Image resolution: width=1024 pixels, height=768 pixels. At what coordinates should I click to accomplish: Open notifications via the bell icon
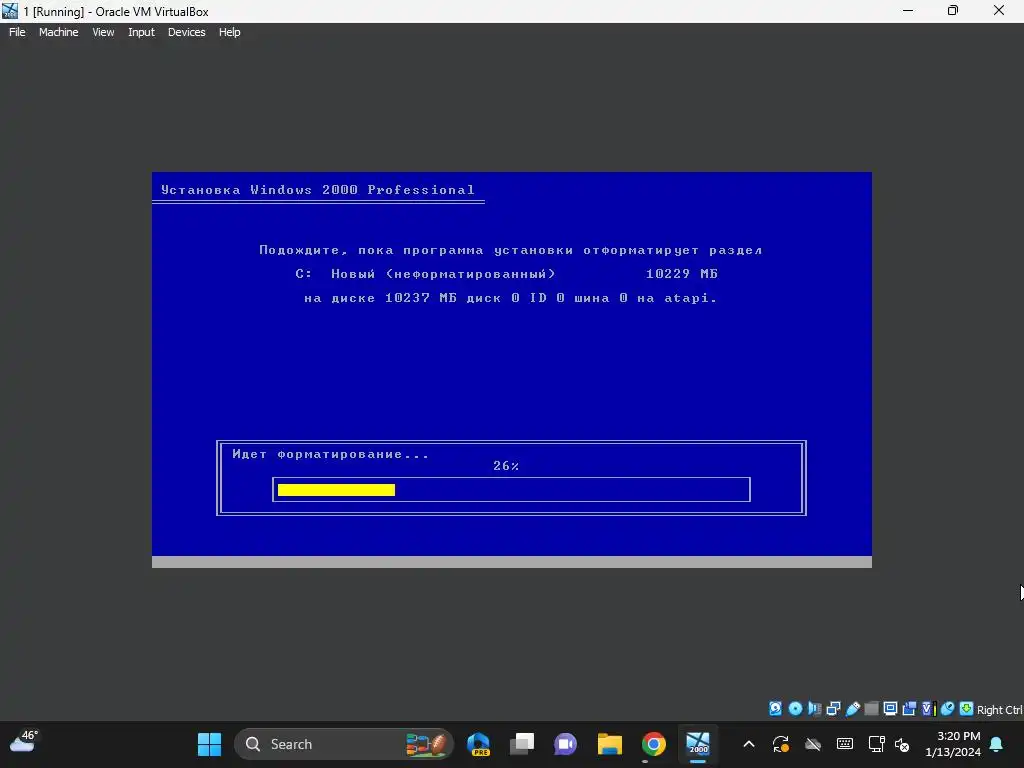tap(997, 744)
